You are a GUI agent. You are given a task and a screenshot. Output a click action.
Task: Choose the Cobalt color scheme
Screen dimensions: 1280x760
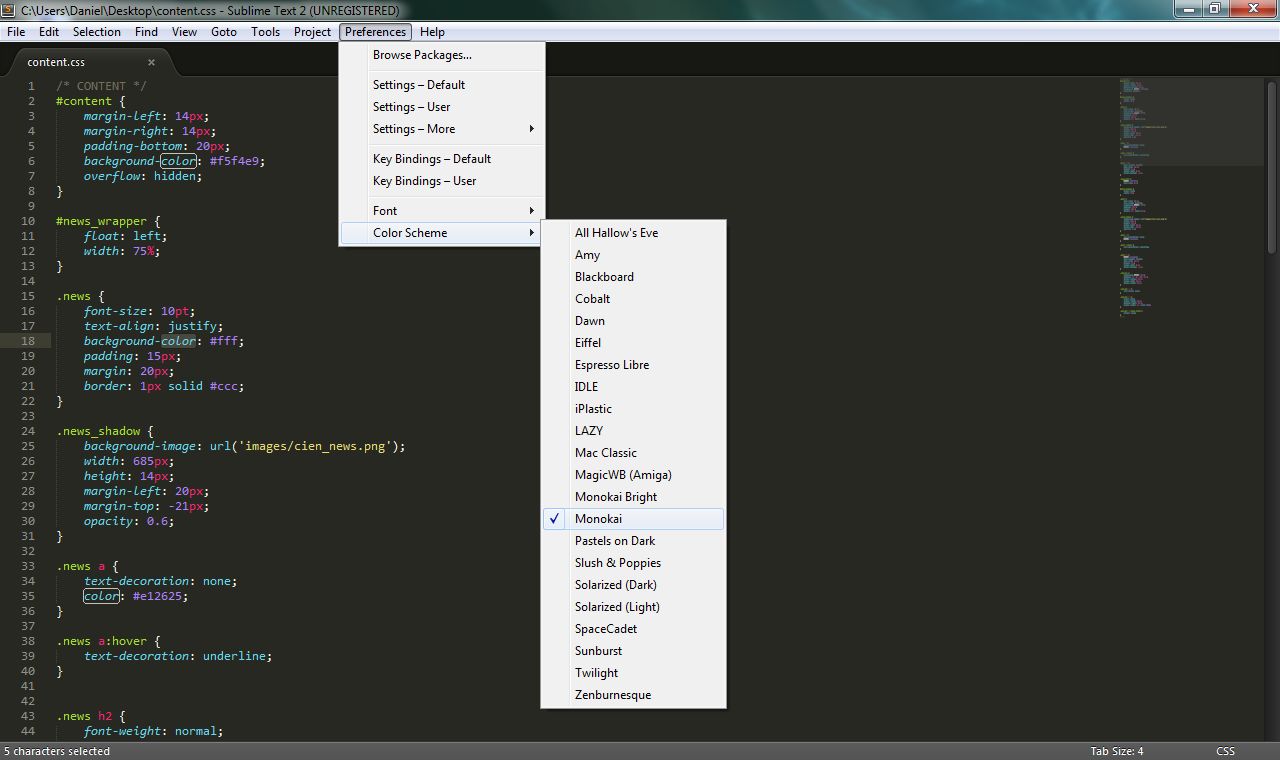[633, 299]
